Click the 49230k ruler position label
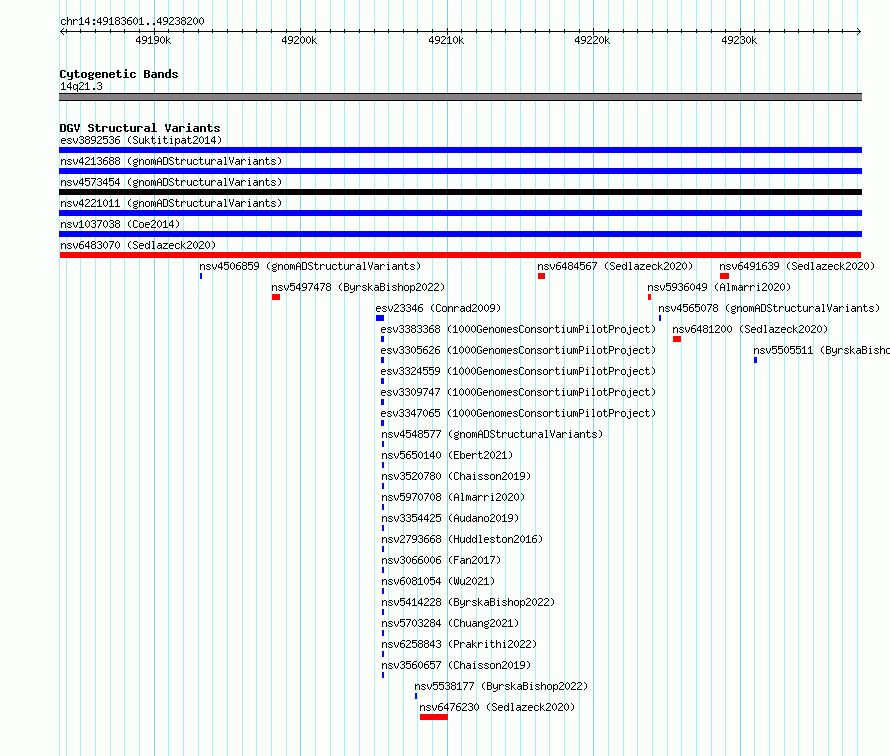Viewport: 890px width, 756px height. click(x=739, y=40)
